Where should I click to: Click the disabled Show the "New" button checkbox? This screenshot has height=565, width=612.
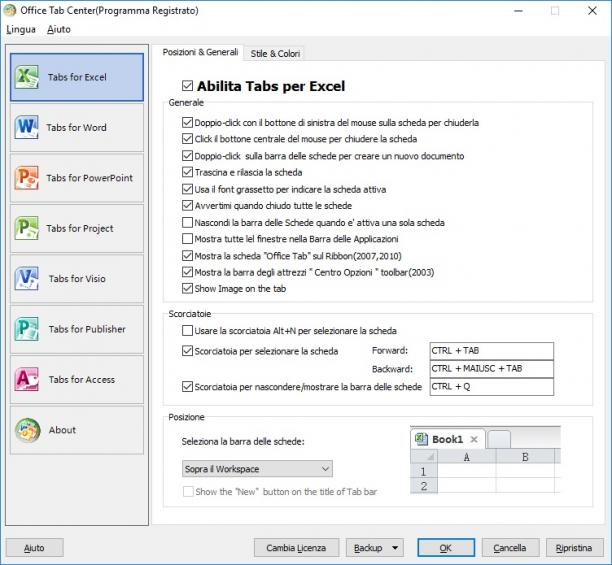188,491
